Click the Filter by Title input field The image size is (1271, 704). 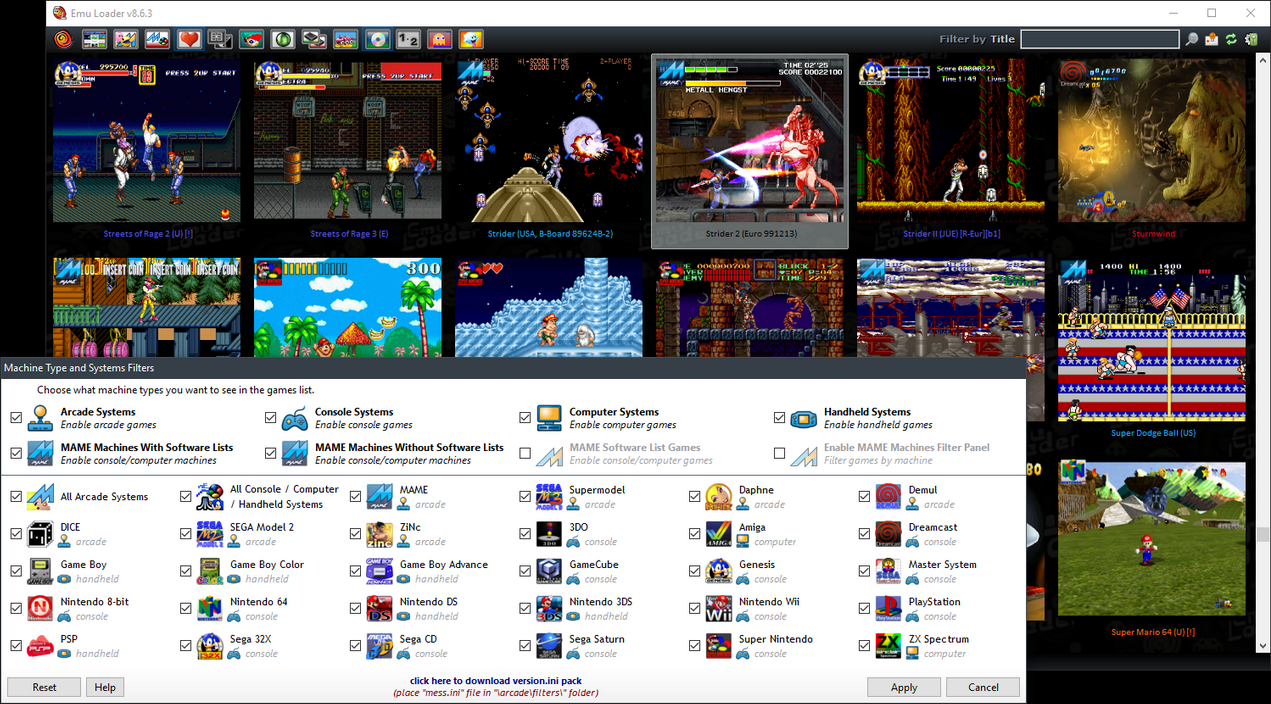[1100, 39]
